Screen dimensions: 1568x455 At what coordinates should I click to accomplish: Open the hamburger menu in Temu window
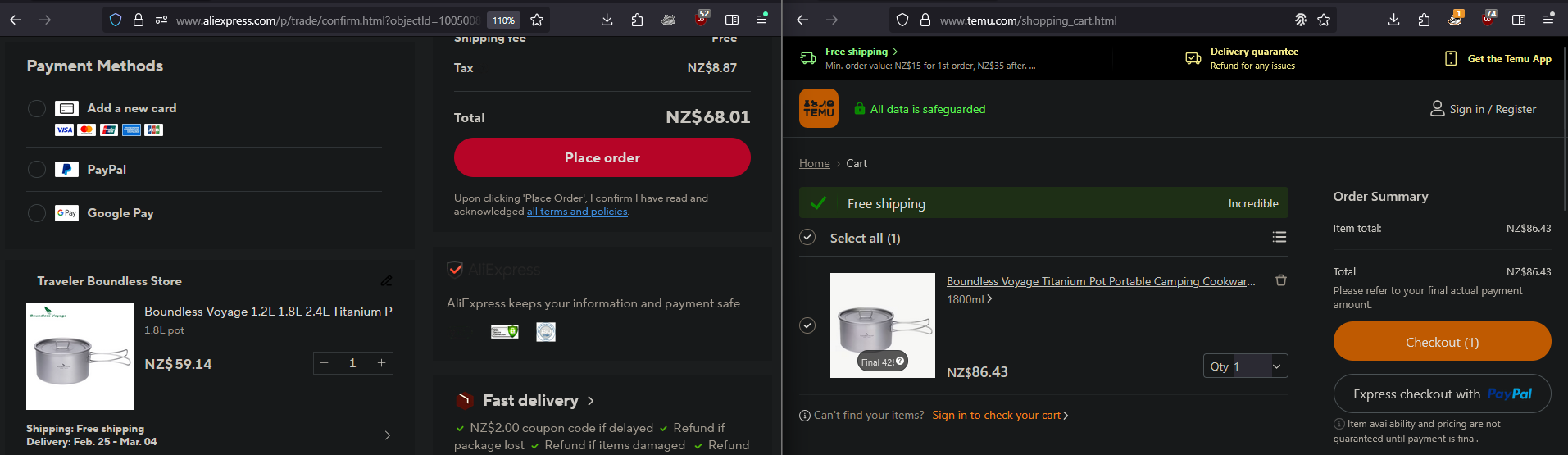pyautogui.click(x=1548, y=19)
